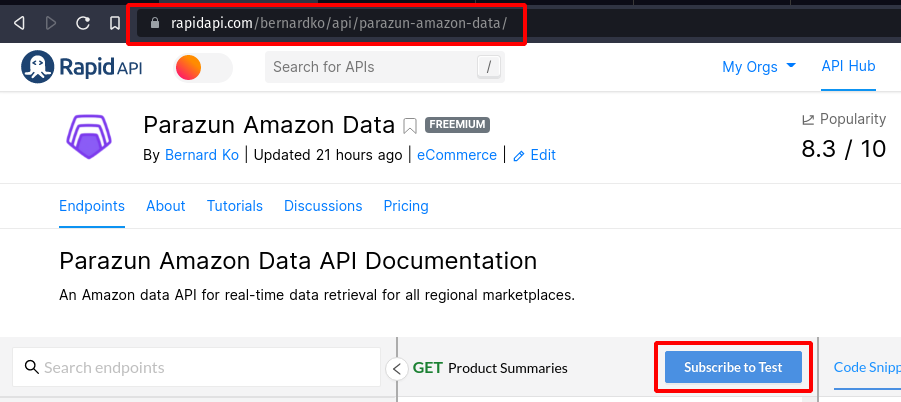Reload the page with the refresh icon

tap(83, 22)
